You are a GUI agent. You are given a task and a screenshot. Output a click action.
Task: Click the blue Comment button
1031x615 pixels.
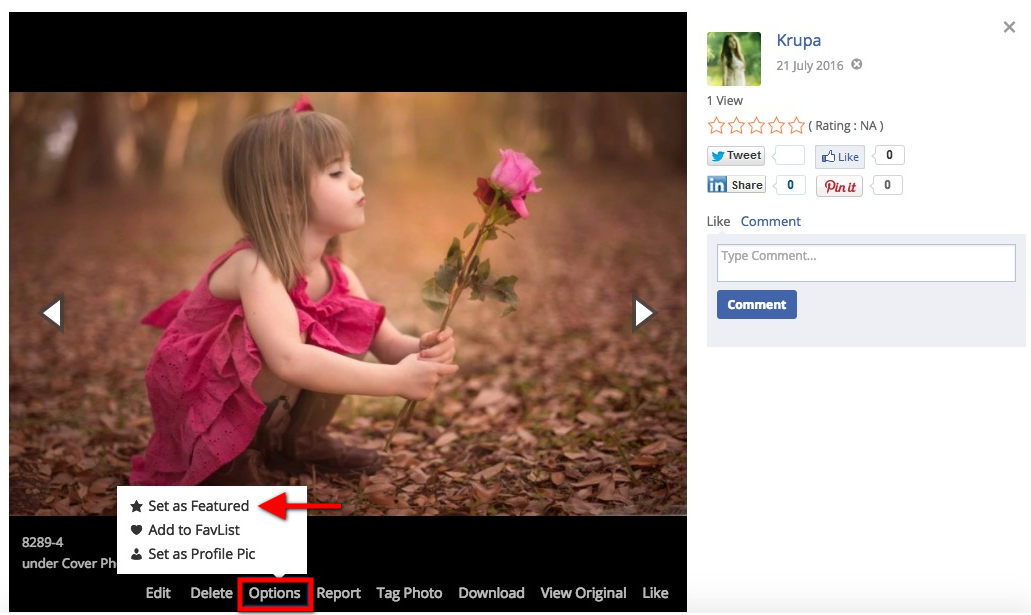756,305
